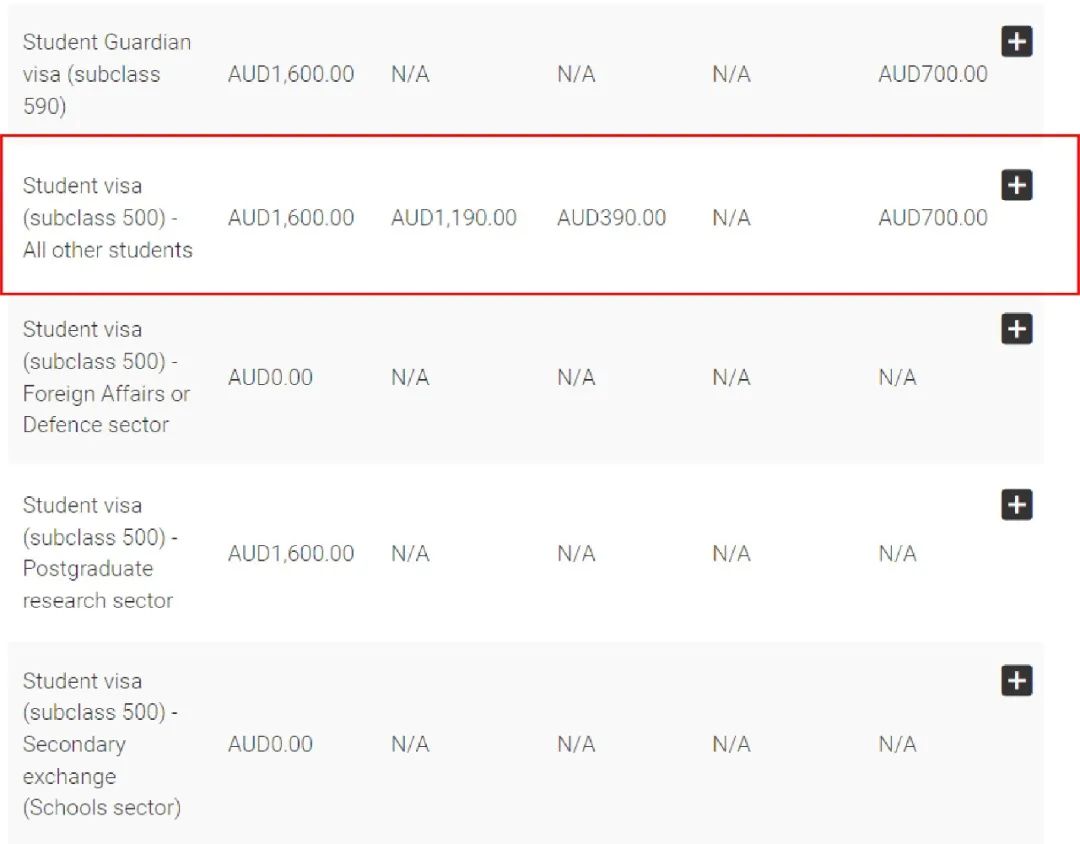Select the Student Guardian visa (subclass 590) label
The width and height of the screenshot is (1080, 844).
pos(106,74)
